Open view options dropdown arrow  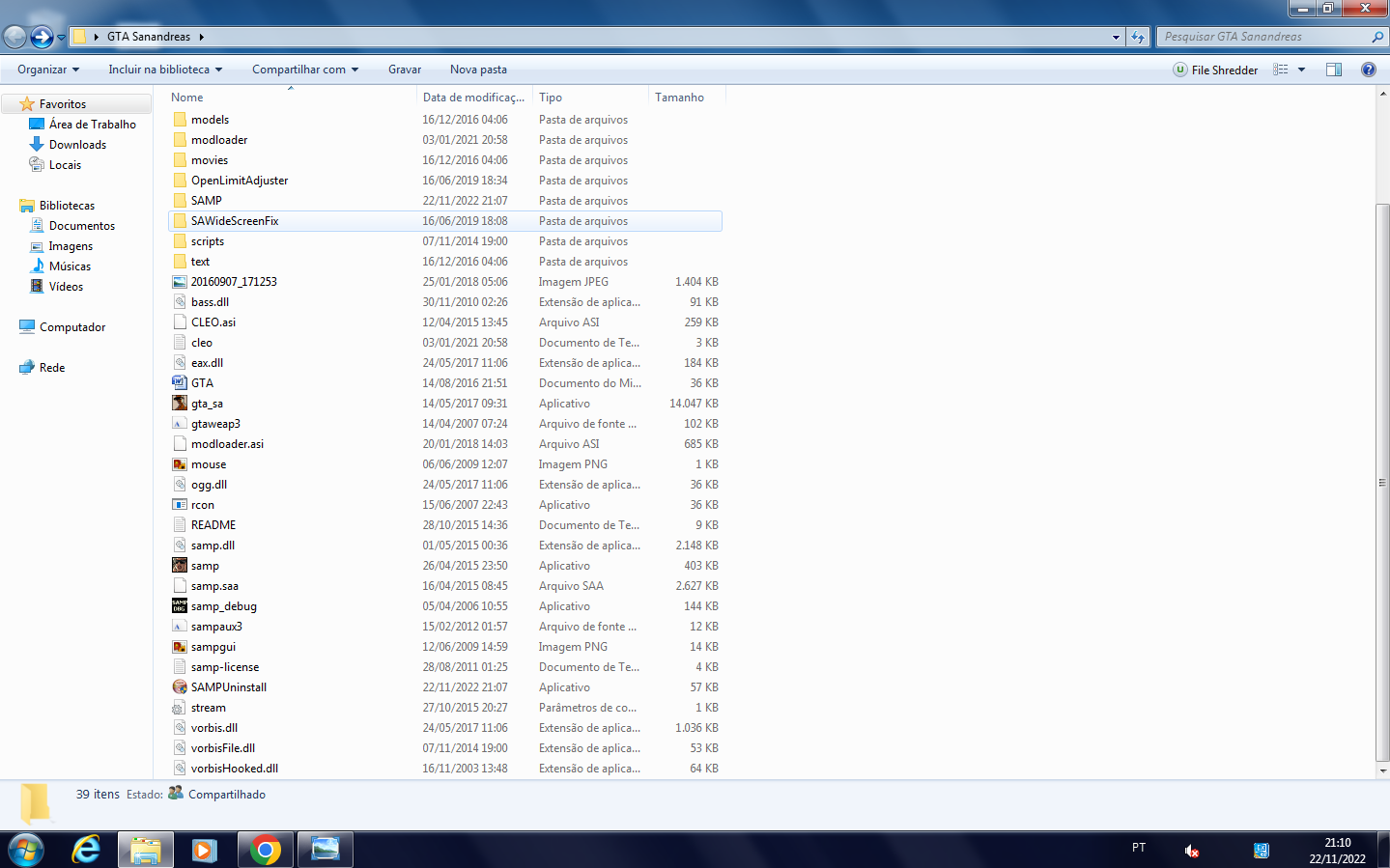tap(1301, 70)
